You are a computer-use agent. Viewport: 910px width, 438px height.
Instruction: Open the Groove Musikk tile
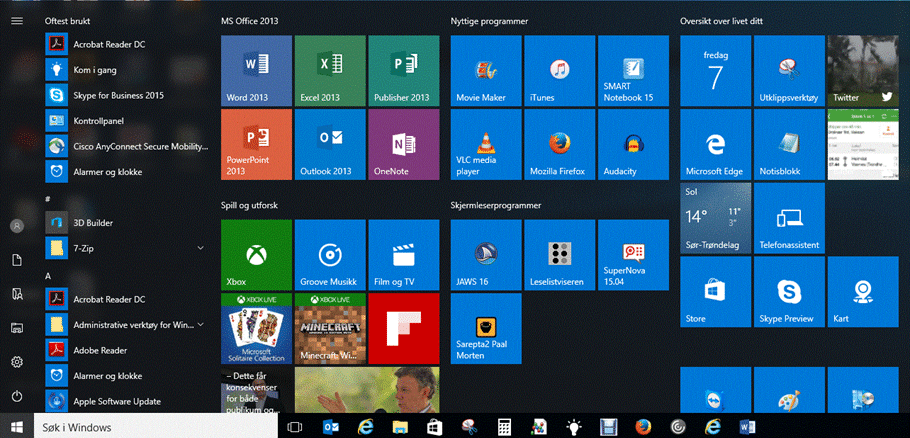[330, 255]
